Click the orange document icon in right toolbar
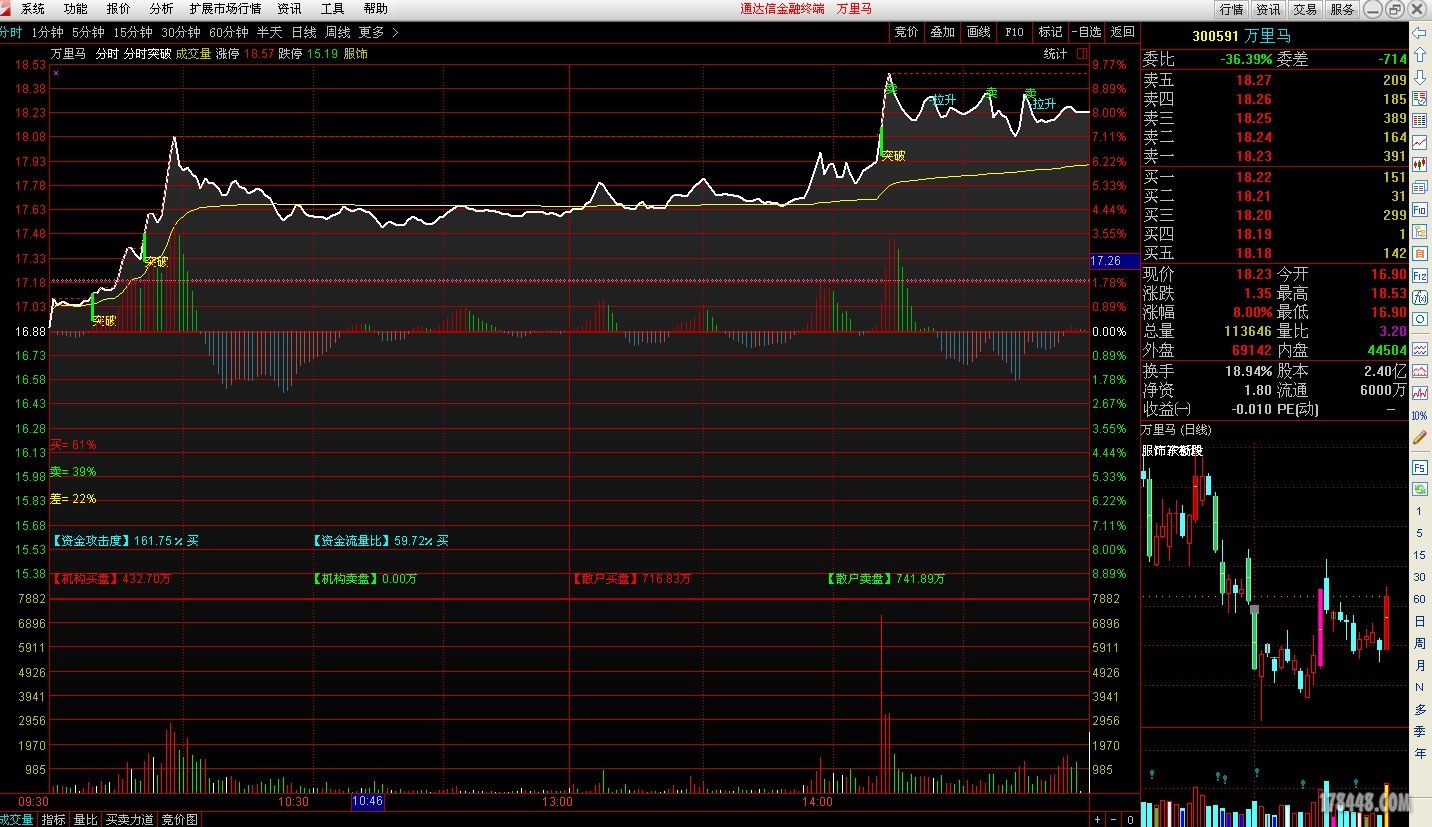This screenshot has height=827, width=1432. pyautogui.click(x=1419, y=253)
